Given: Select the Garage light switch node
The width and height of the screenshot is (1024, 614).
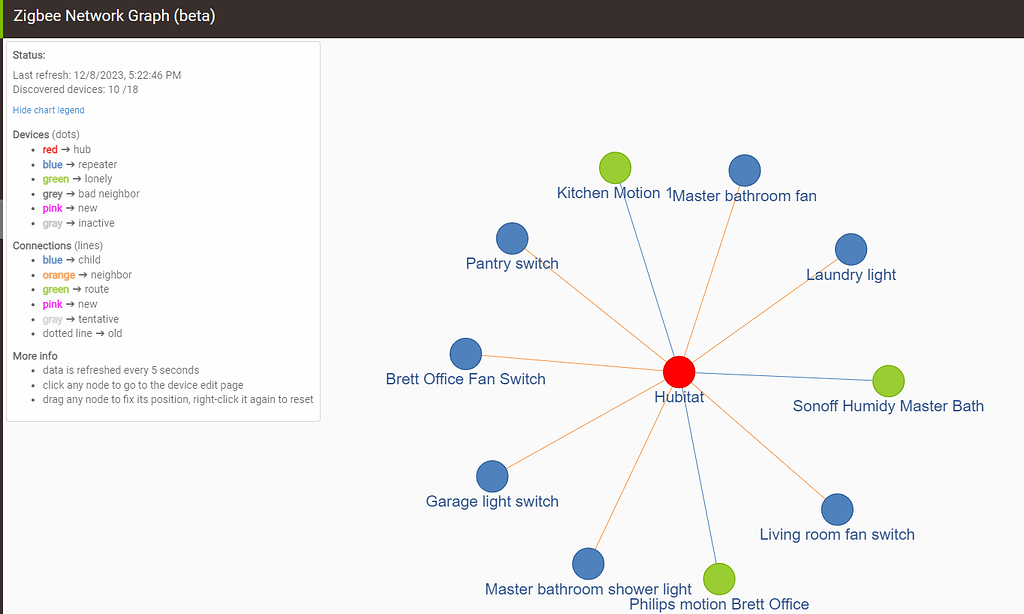Looking at the screenshot, I should coord(492,477).
